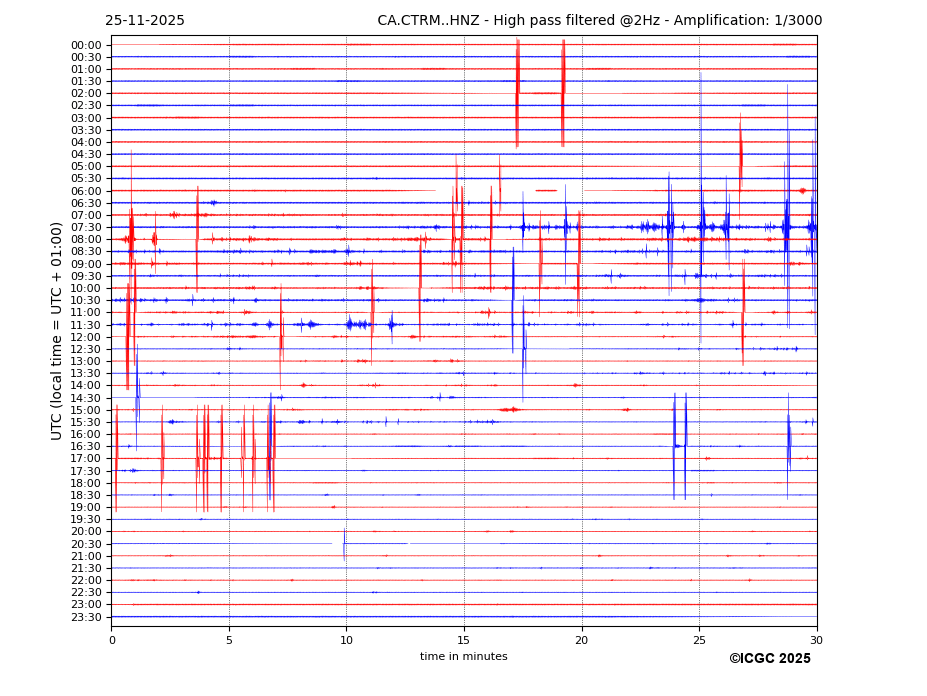
Task: Click the 15:00 time row label
Action: pos(86,410)
